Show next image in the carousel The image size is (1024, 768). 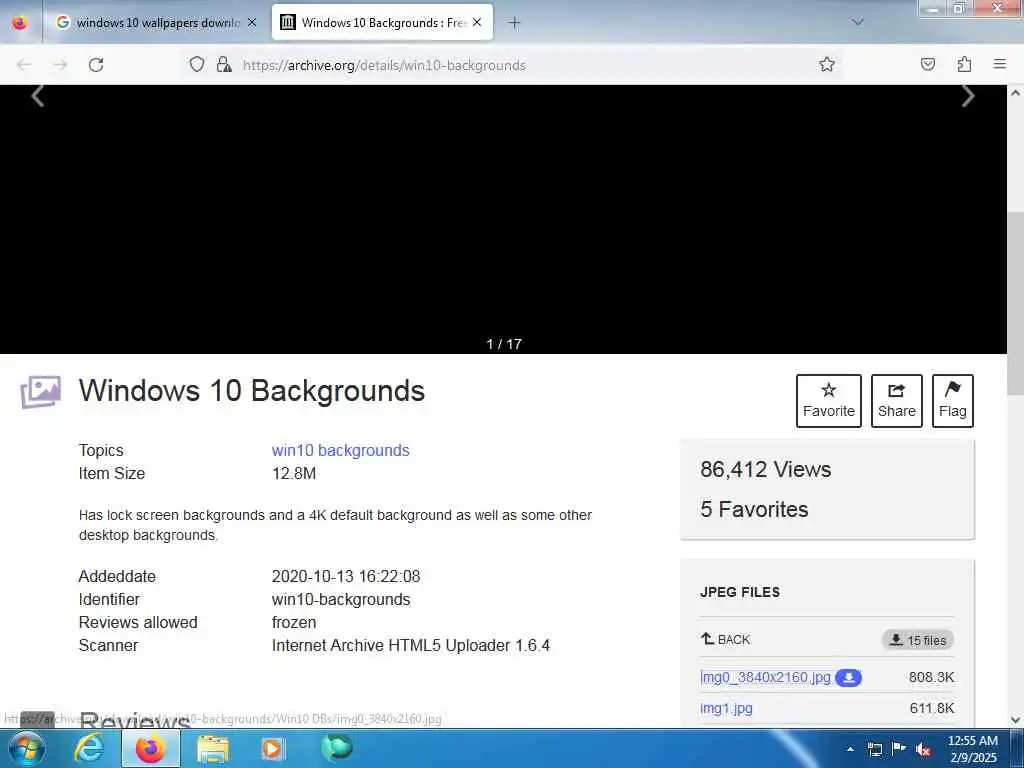click(x=968, y=97)
